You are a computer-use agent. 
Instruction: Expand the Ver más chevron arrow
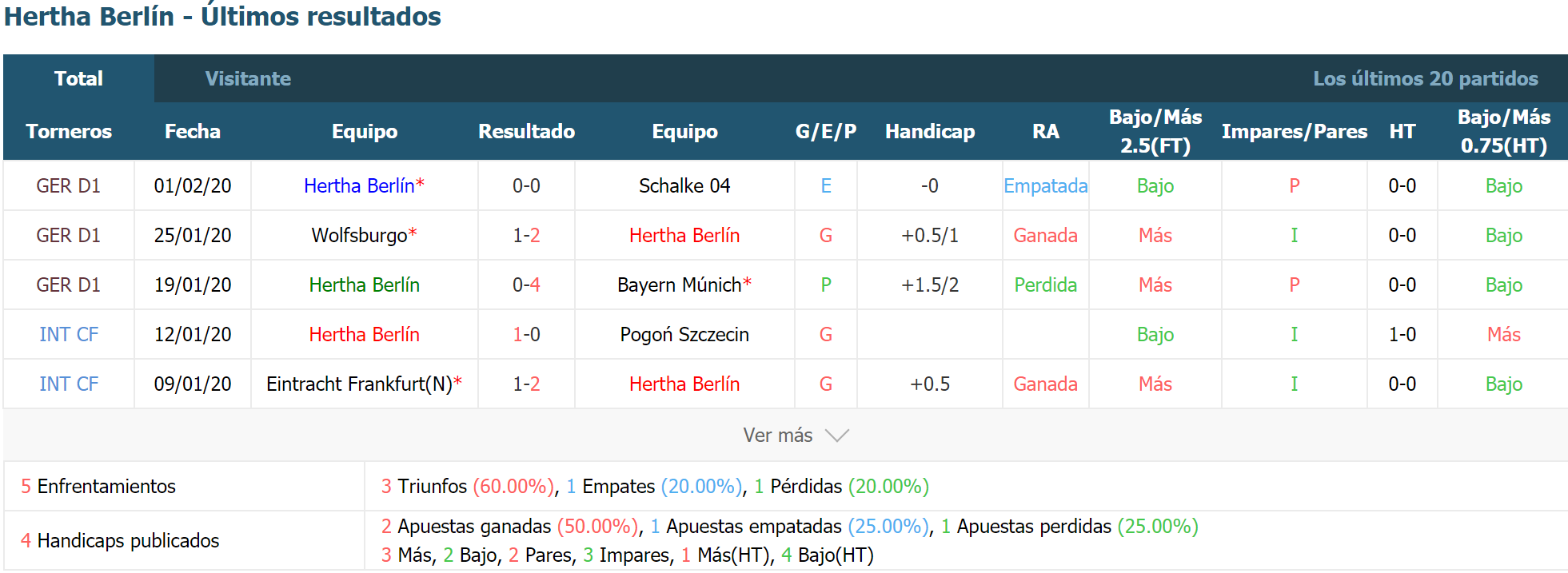click(x=837, y=436)
